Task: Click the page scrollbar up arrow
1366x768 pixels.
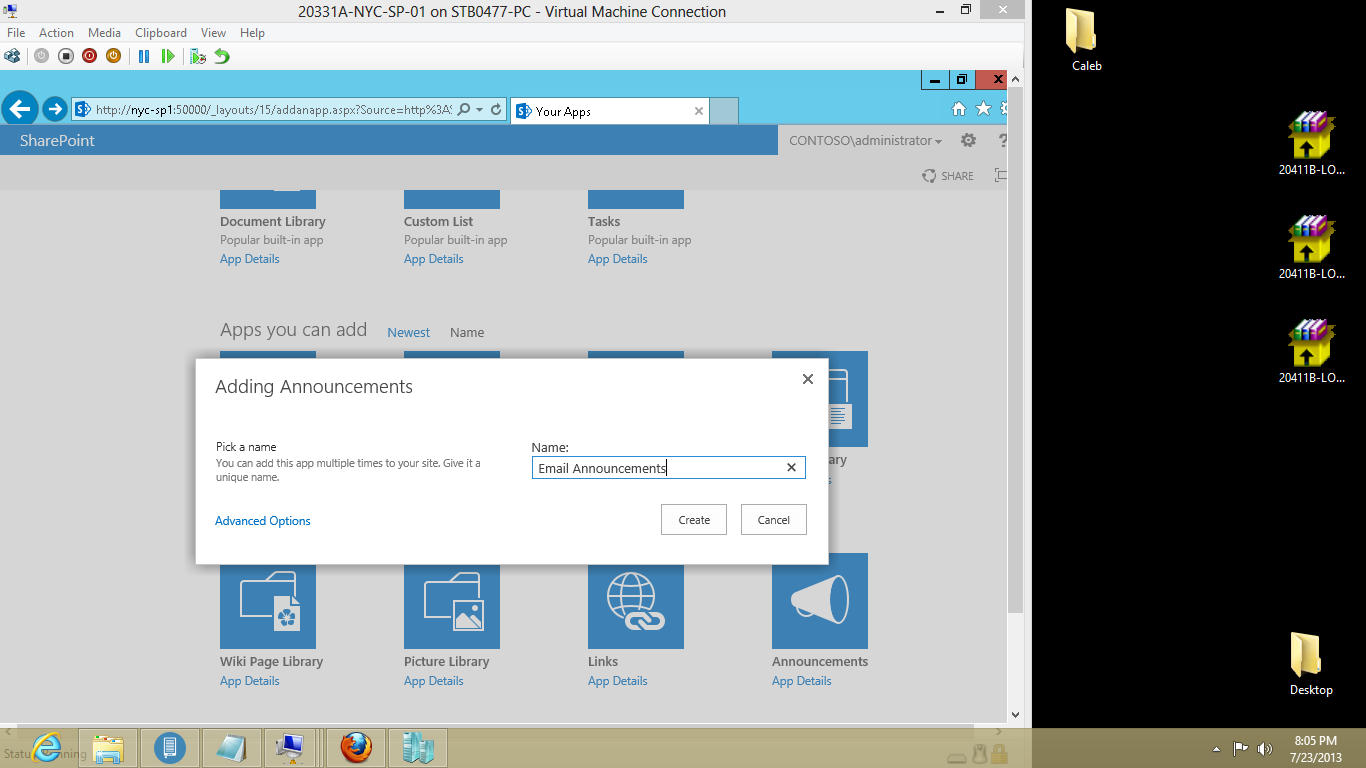Action: (x=1016, y=79)
